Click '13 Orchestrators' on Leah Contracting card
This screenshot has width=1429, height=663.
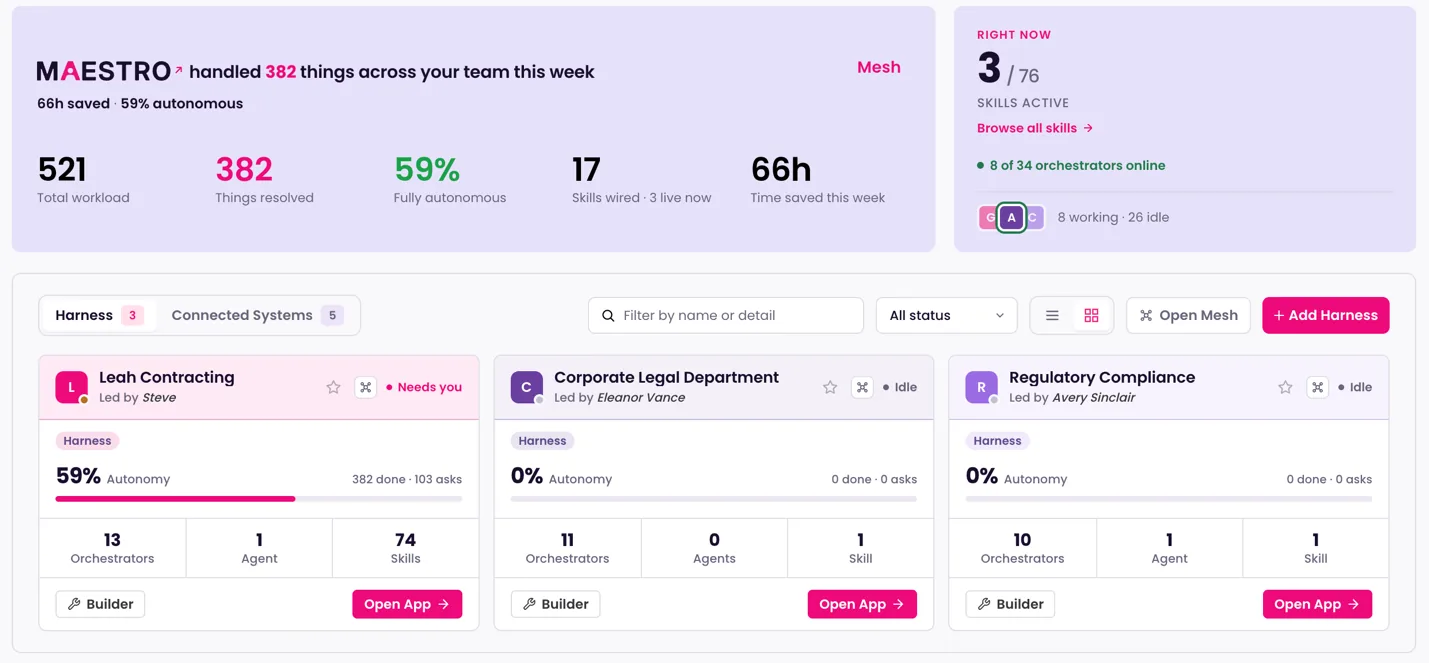[112, 548]
